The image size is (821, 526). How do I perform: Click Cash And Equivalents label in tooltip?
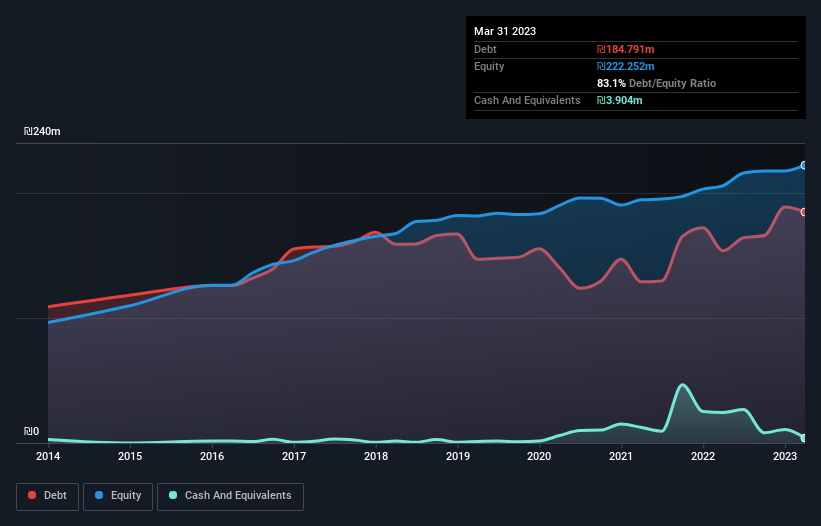point(527,100)
